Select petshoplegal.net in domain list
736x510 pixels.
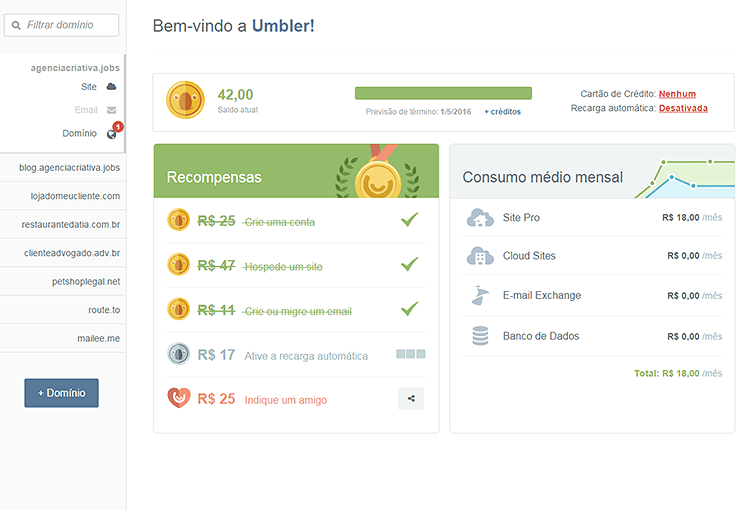63,282
